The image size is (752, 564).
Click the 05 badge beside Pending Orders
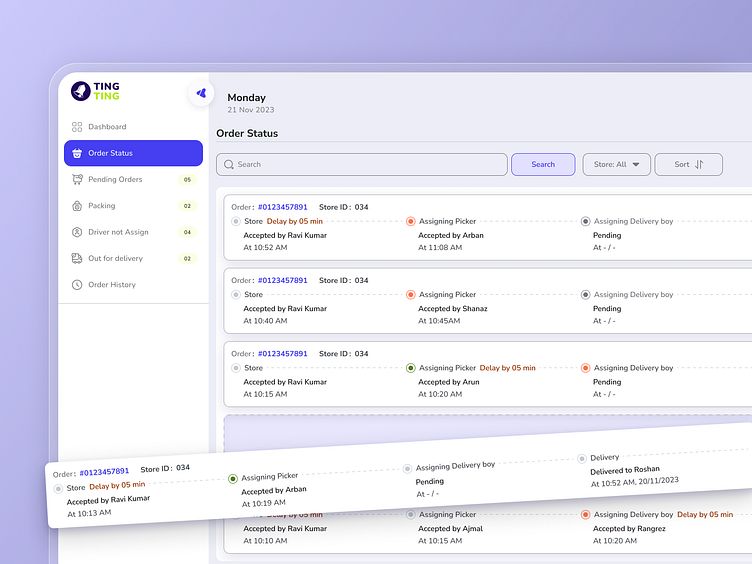[x=186, y=180]
